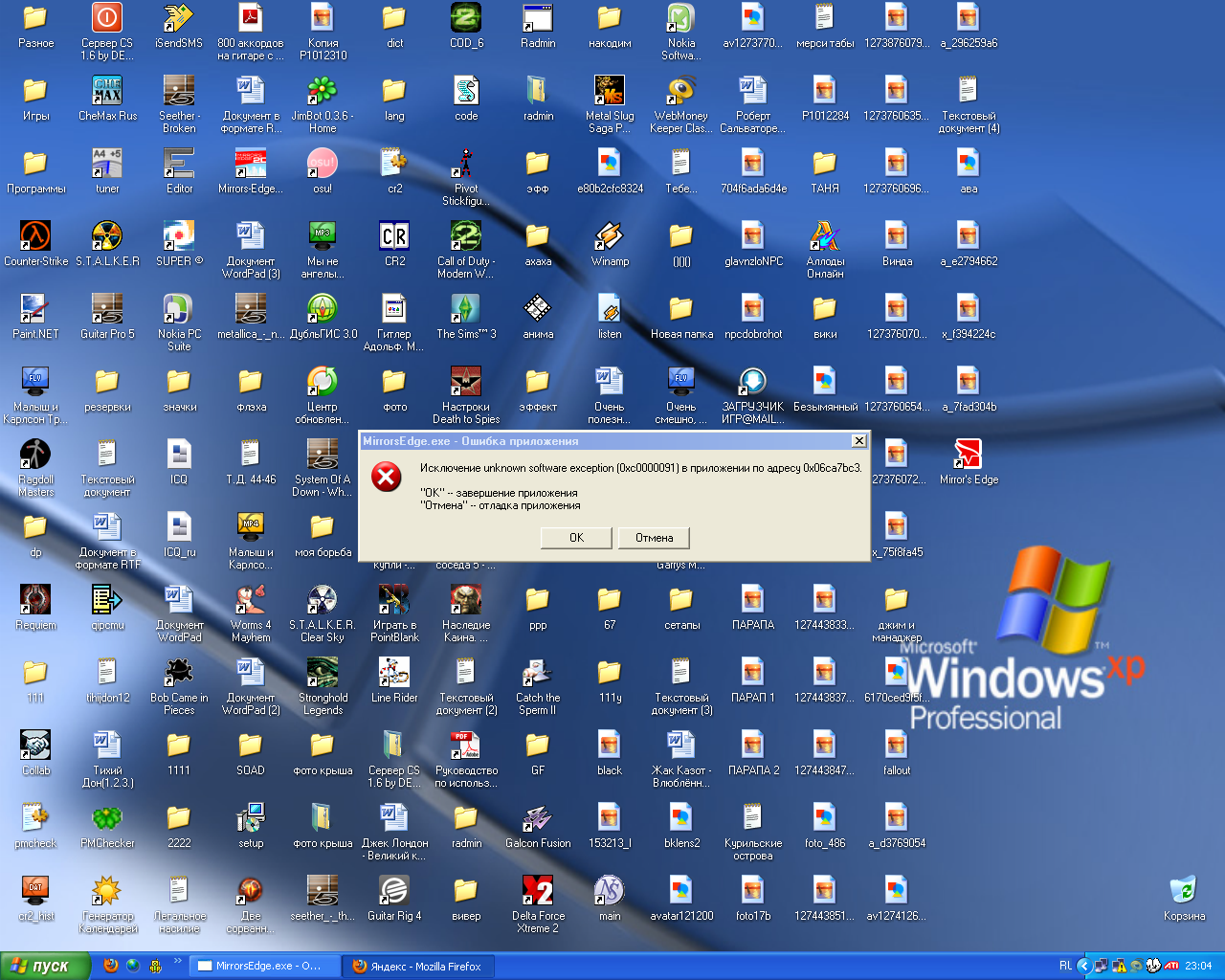Select the Galcon Fusion icon
1225x980 pixels.
click(x=538, y=825)
